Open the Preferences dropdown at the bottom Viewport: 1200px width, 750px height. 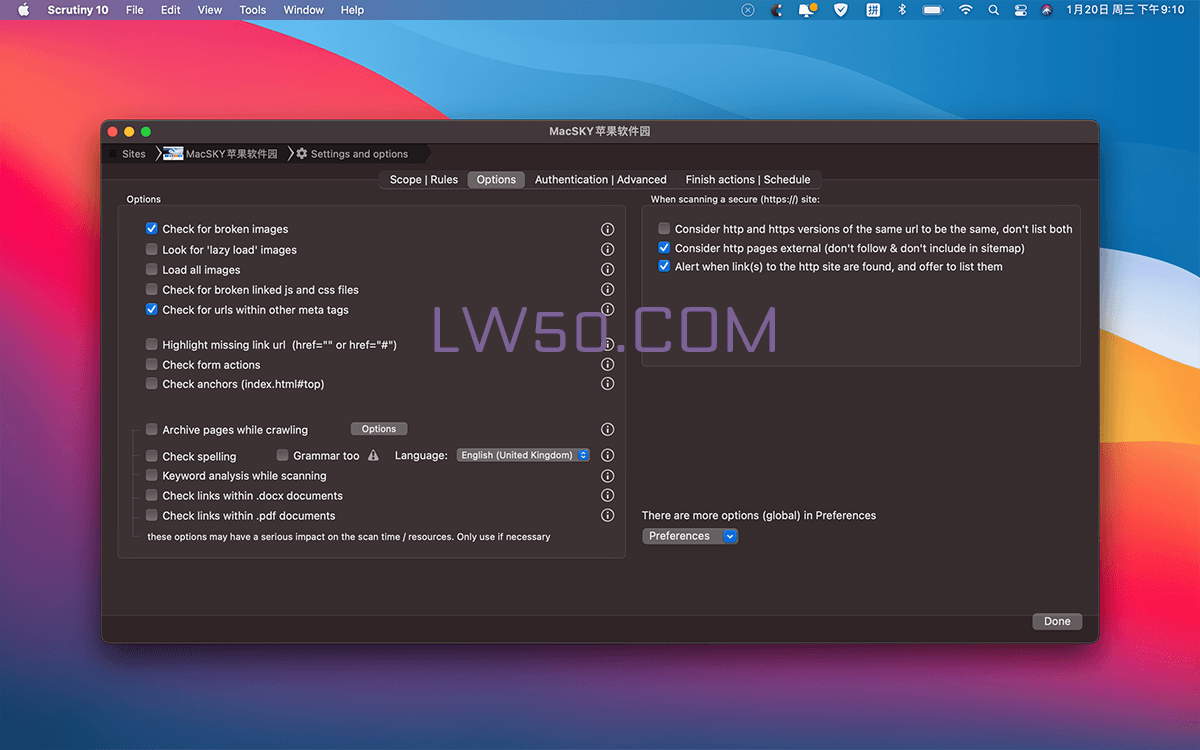point(690,536)
